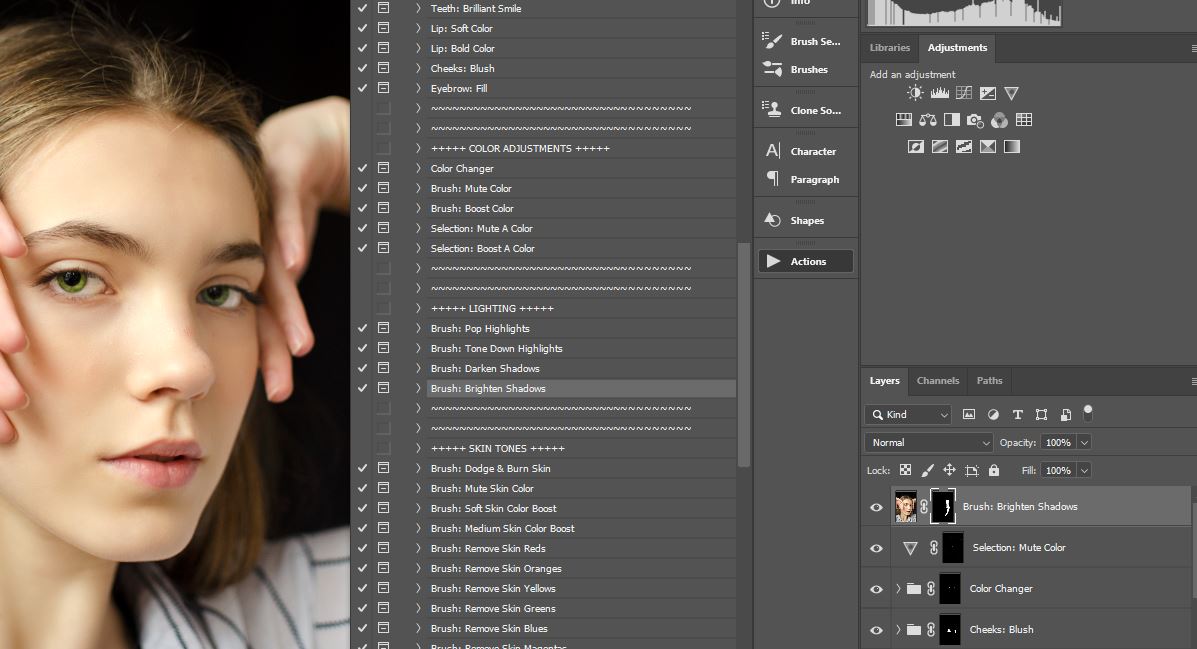Filter layers by shape layers
The height and width of the screenshot is (649, 1197).
coord(1041,415)
